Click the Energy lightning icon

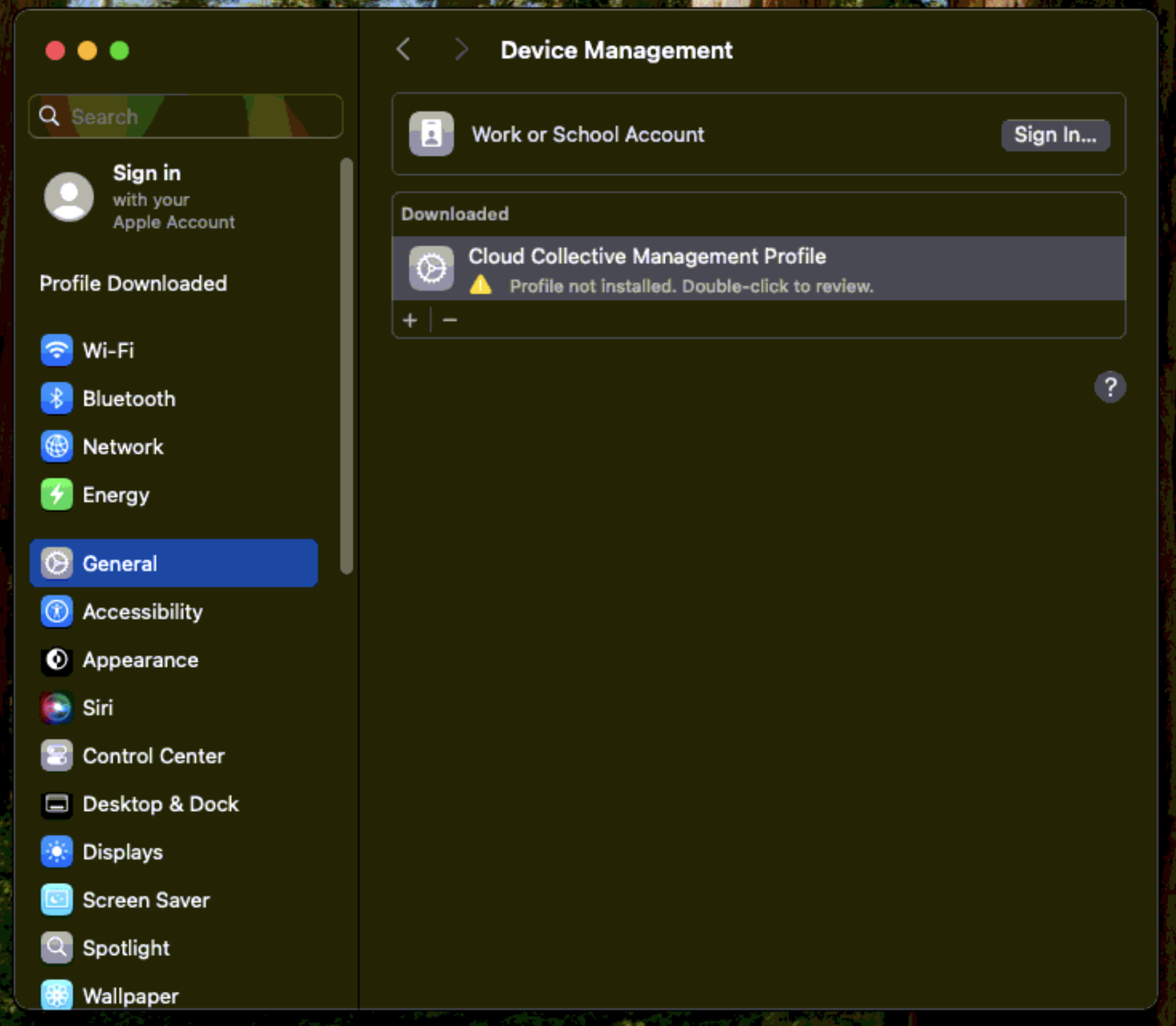56,494
